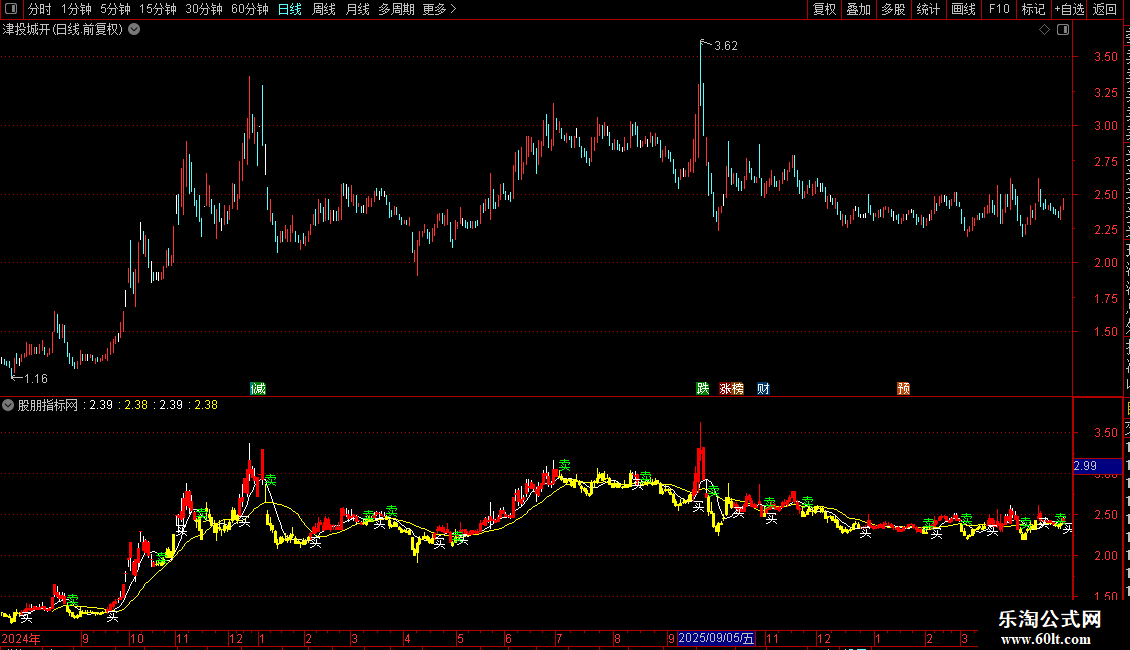Click the diamond icon above the price axis
This screenshot has width=1130, height=650.
1044,30
